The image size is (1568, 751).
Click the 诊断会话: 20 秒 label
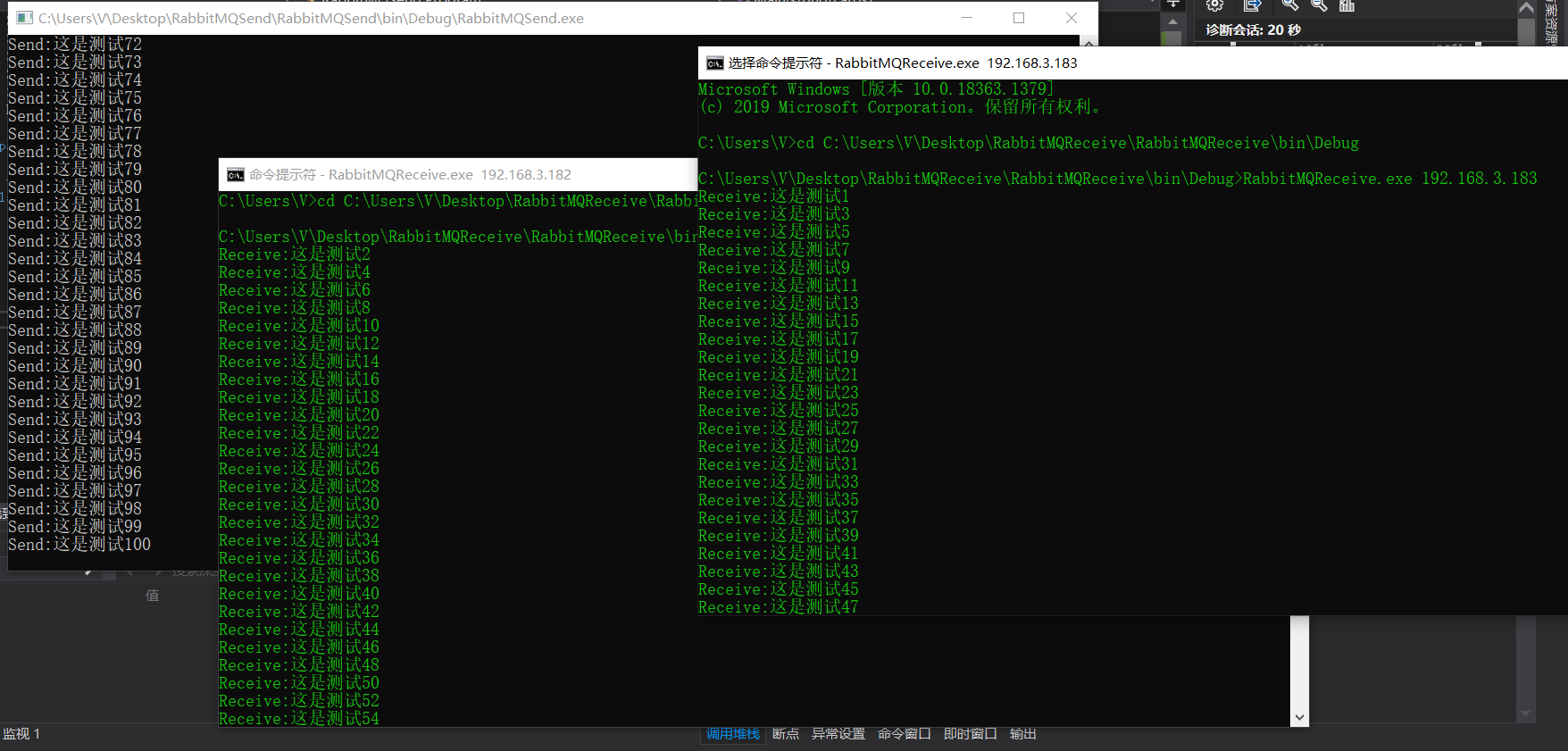pyautogui.click(x=1254, y=30)
